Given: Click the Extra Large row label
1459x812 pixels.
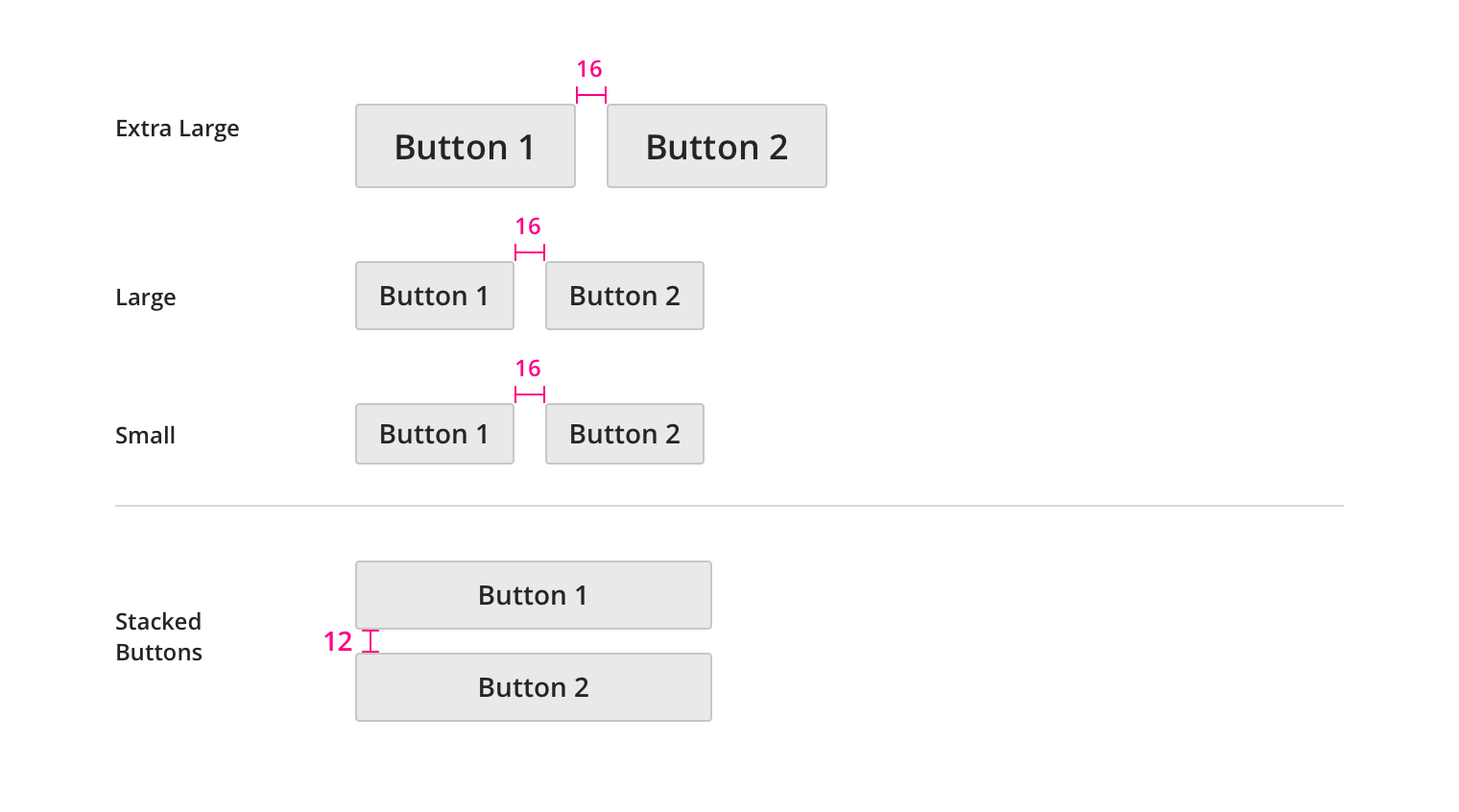Looking at the screenshot, I should click(178, 129).
